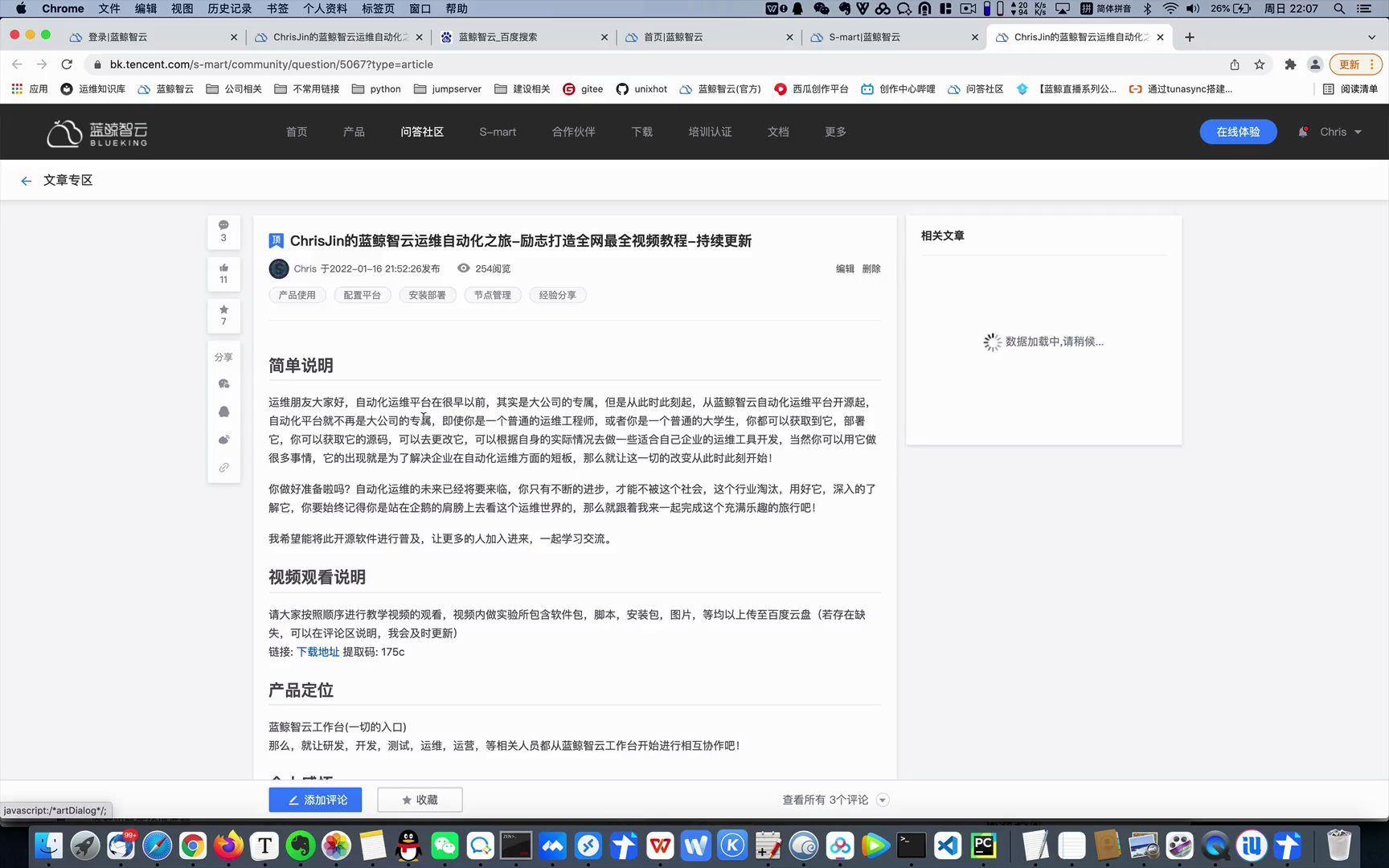Open Chrome extensions puzzle icon

tap(1290, 64)
